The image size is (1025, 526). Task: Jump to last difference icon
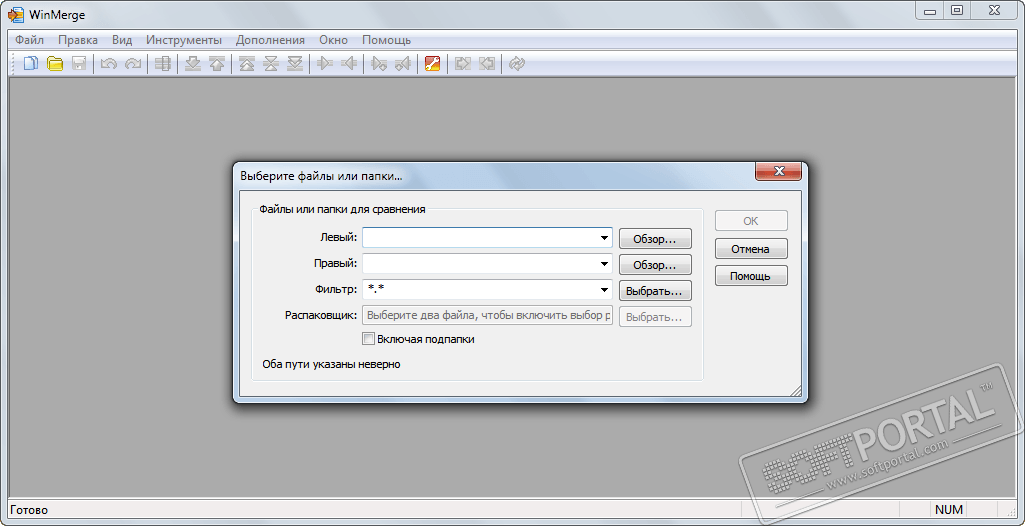[x=295, y=63]
